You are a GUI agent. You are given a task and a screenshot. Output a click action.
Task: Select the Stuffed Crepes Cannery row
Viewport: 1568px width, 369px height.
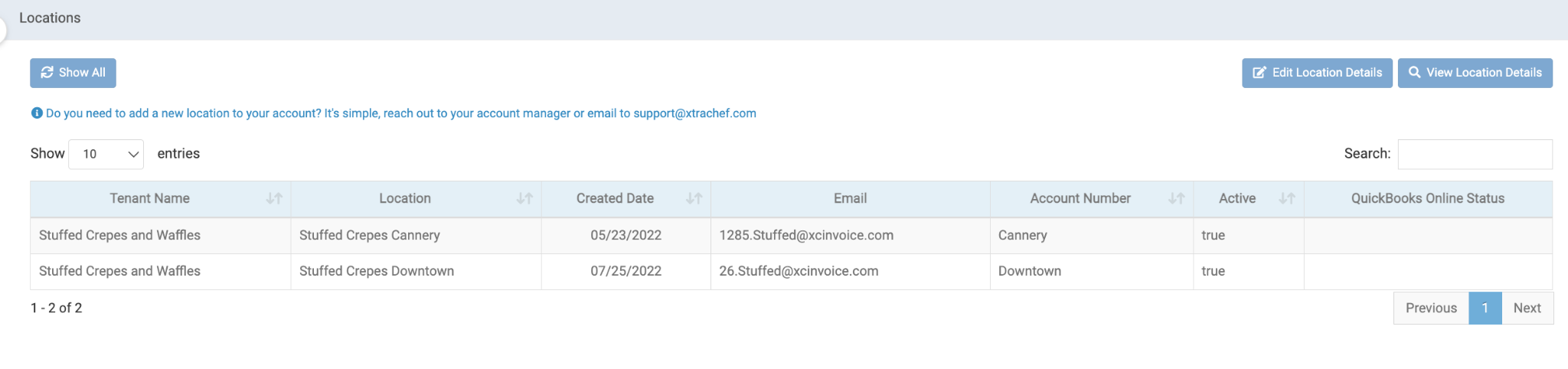(x=369, y=235)
